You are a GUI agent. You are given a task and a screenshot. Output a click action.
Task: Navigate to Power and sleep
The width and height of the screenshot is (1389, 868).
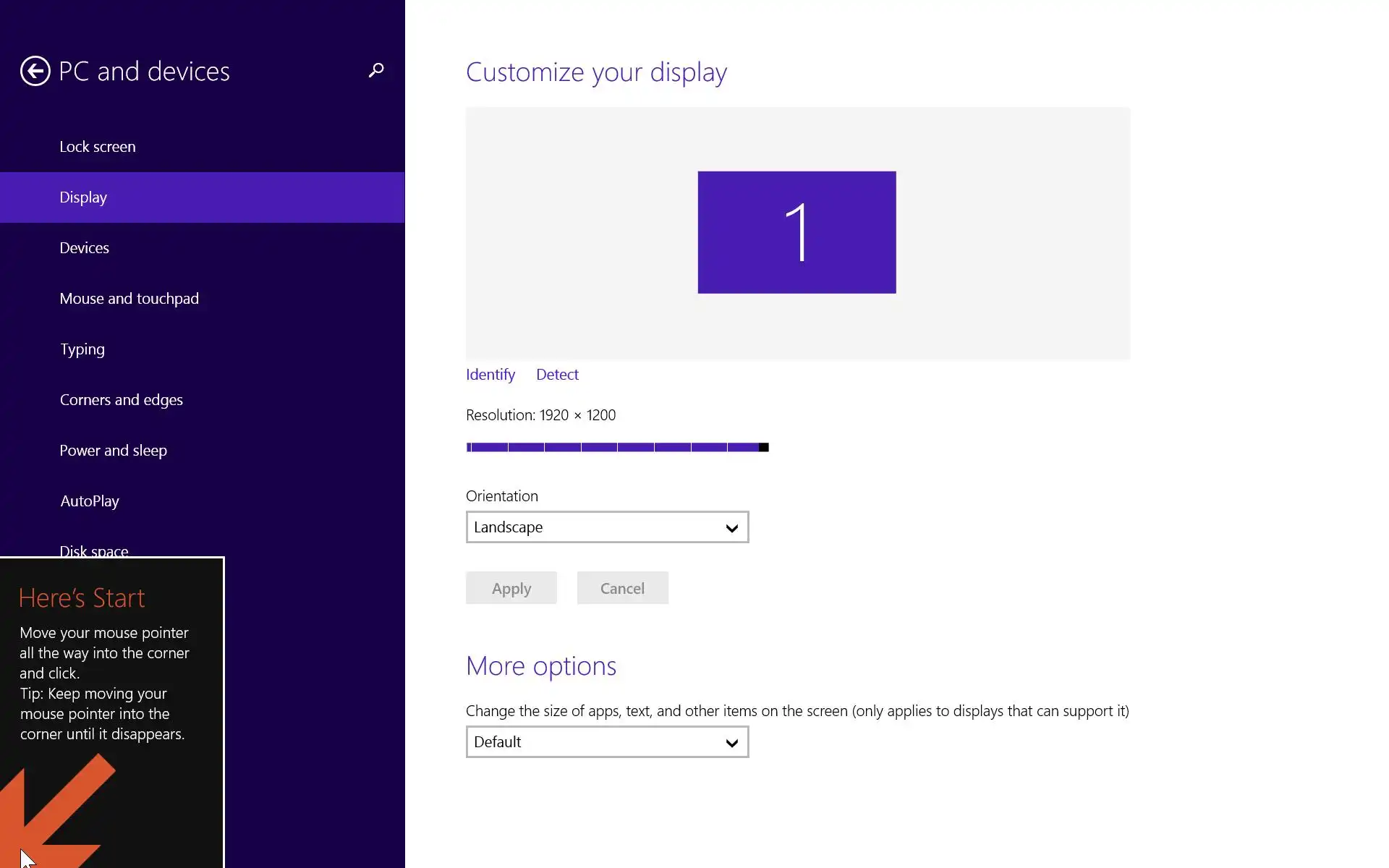click(113, 451)
